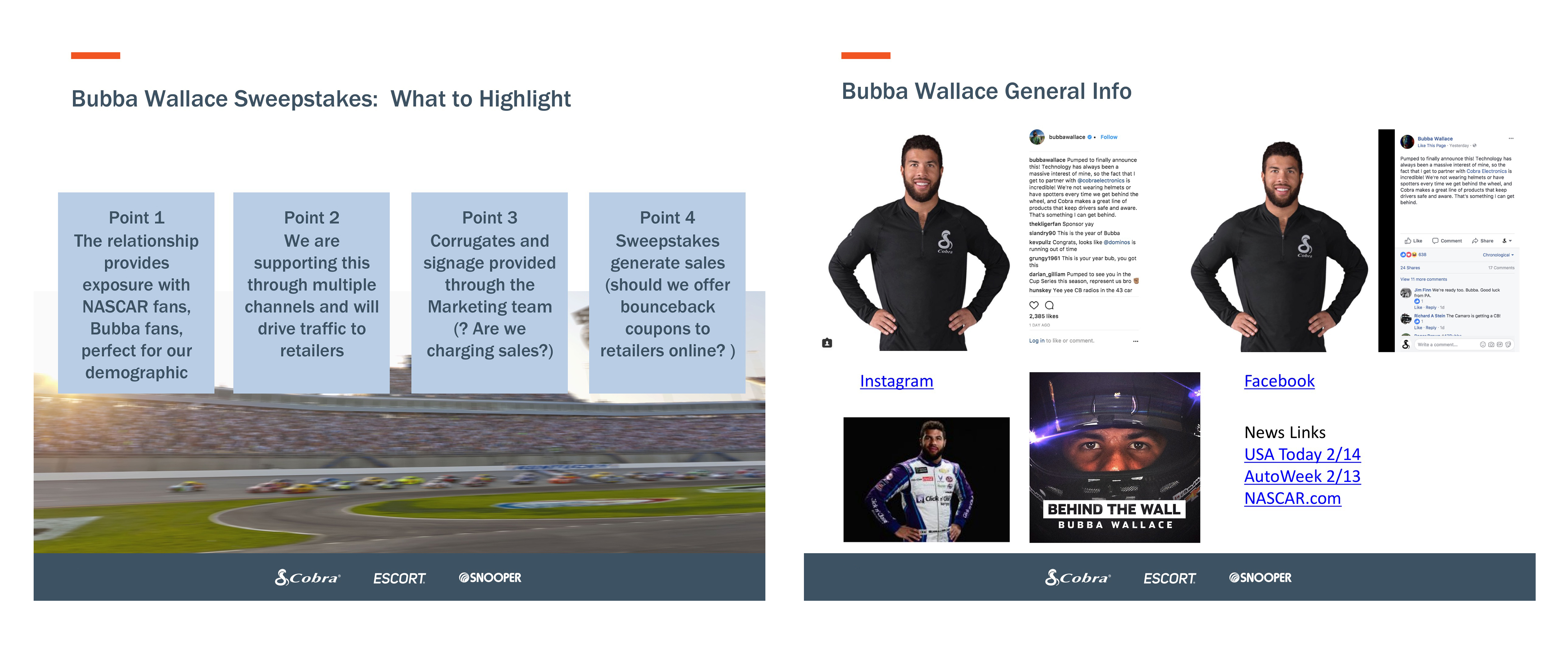Select the photo of Bubba in racing suit
This screenshot has width=1568, height=653.
tap(926, 480)
